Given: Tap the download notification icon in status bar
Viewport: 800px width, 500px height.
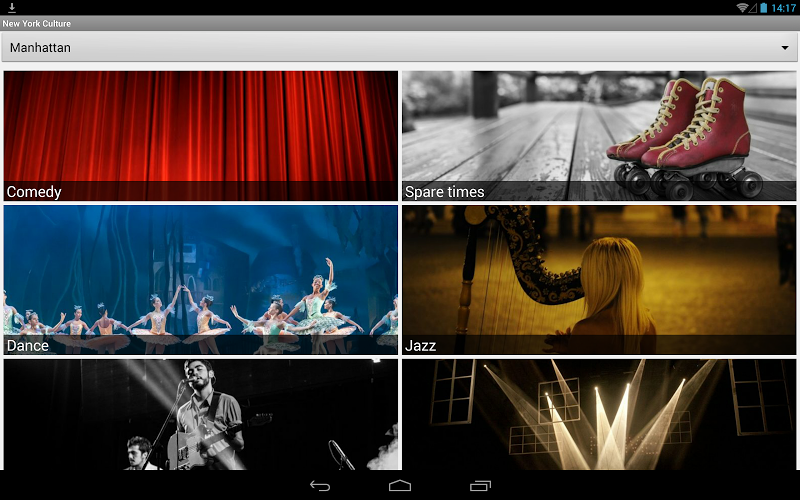Looking at the screenshot, I should (x=12, y=8).
